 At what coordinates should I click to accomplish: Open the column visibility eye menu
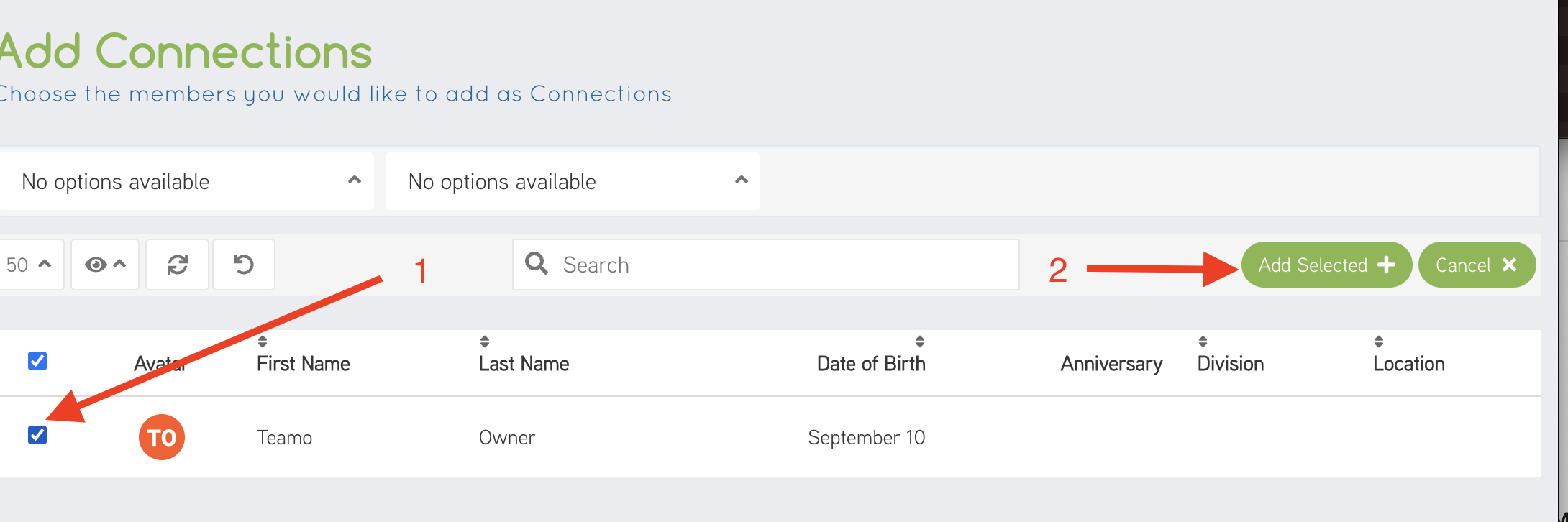click(x=105, y=265)
